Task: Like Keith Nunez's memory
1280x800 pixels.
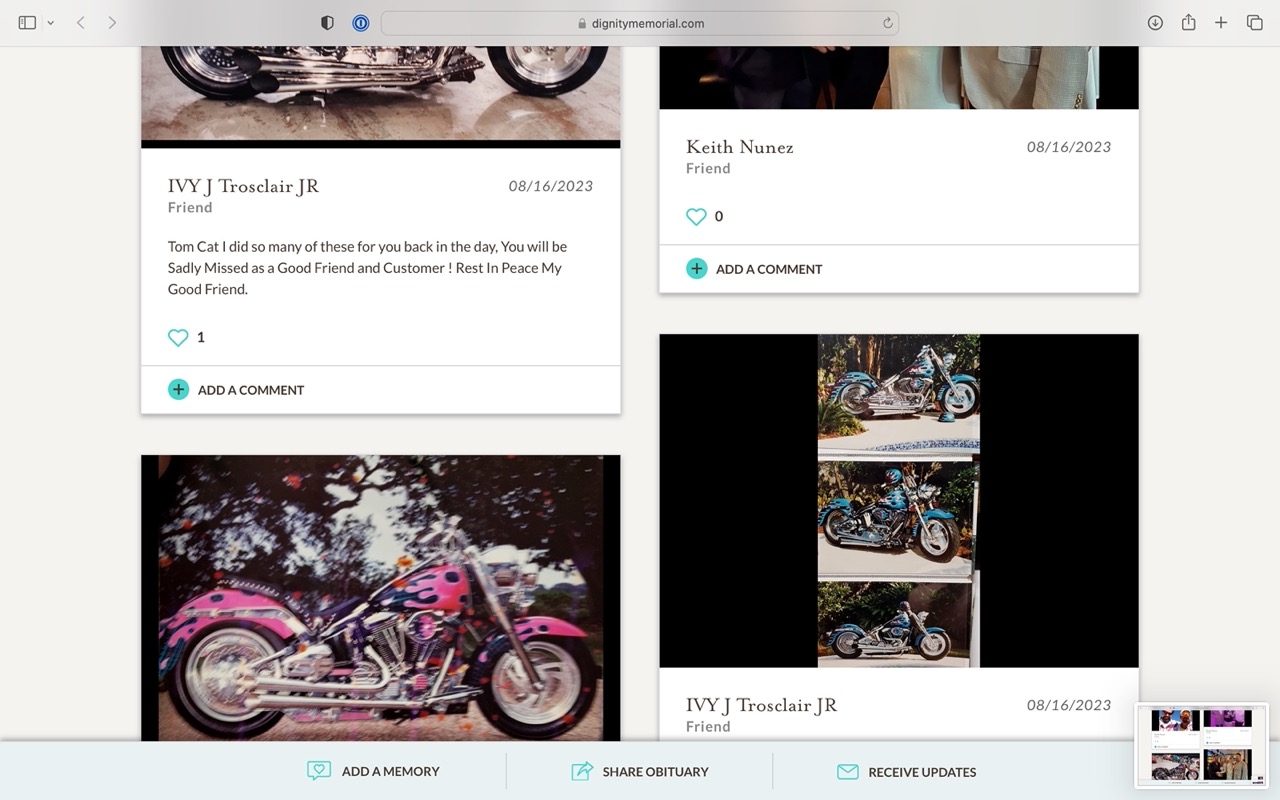Action: tap(696, 217)
